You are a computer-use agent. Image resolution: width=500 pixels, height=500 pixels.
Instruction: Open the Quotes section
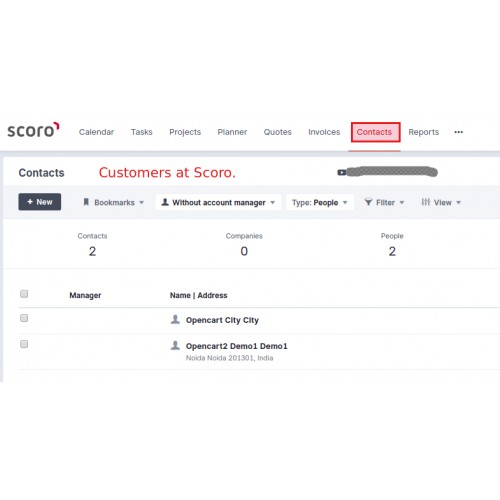[x=278, y=132]
